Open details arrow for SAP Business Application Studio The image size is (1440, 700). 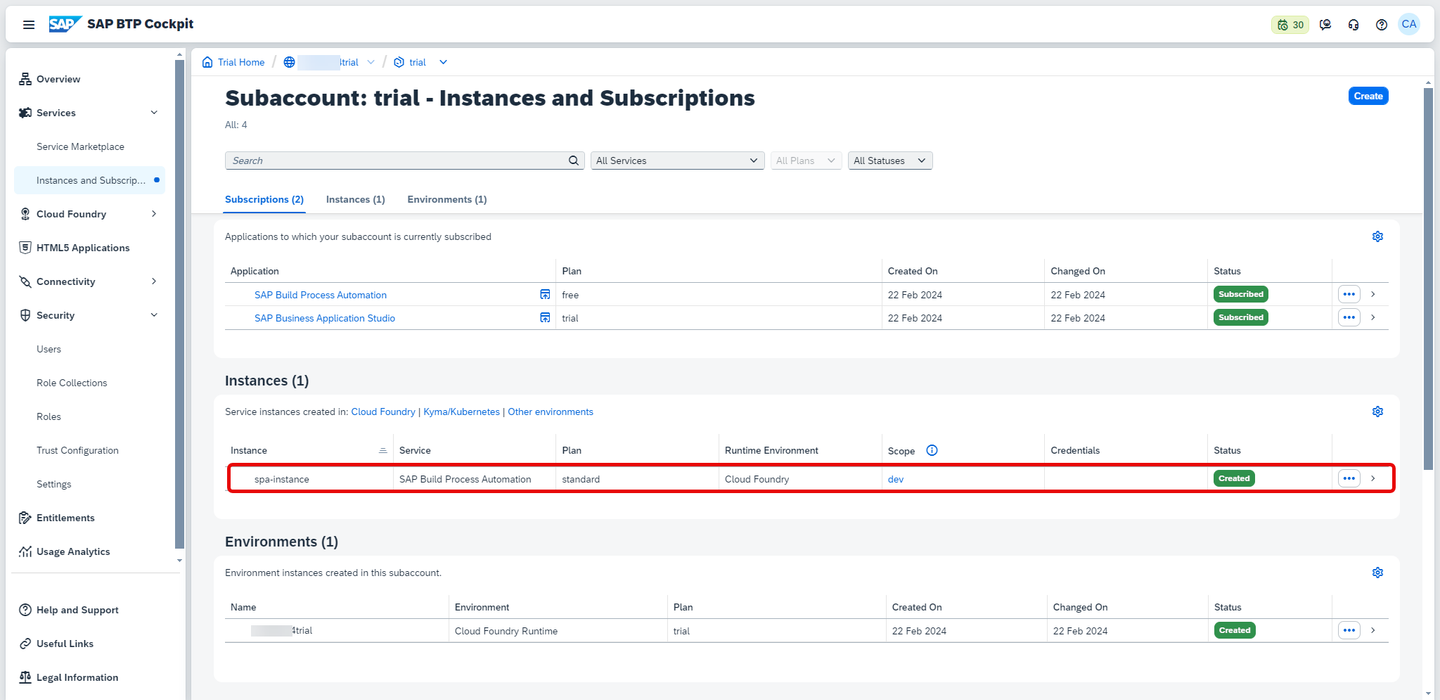[x=1373, y=317]
